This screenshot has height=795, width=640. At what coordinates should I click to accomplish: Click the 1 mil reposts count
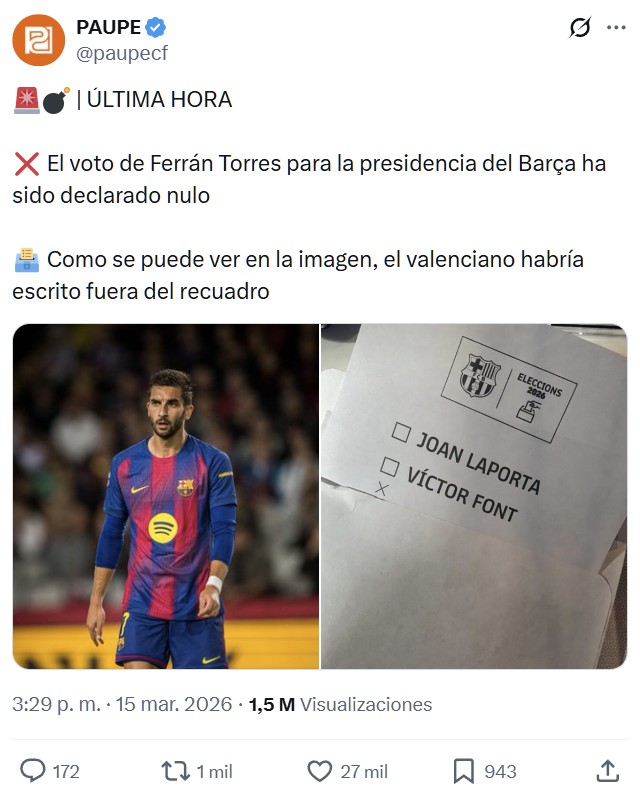[215, 772]
